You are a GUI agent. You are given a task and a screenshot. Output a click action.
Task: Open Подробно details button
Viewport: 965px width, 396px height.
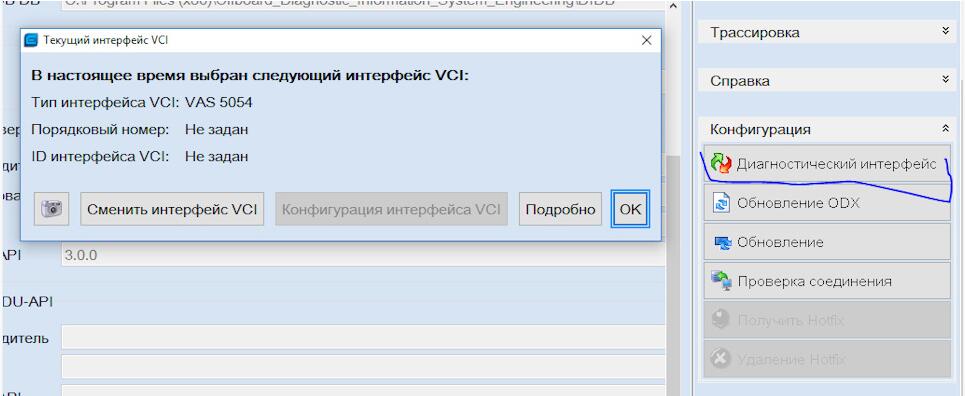(560, 209)
